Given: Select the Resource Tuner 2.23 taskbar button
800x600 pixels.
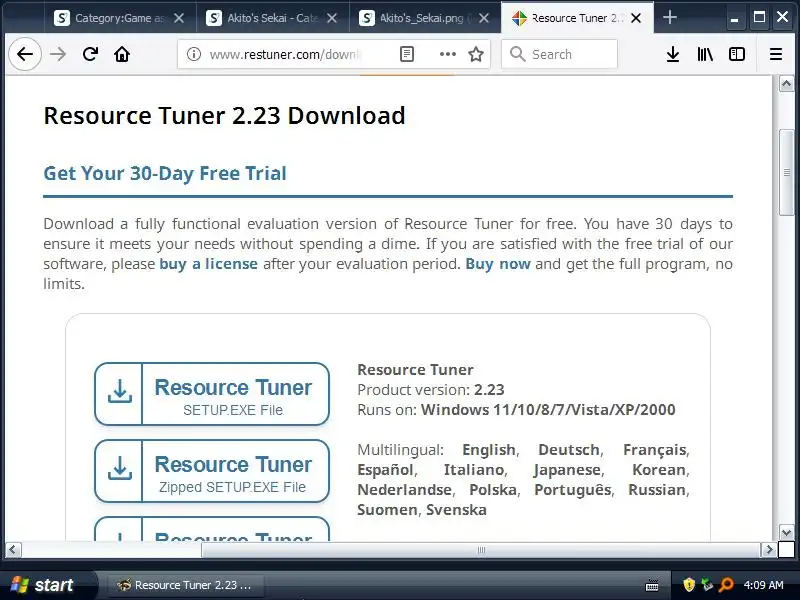Looking at the screenshot, I should pyautogui.click(x=185, y=585).
